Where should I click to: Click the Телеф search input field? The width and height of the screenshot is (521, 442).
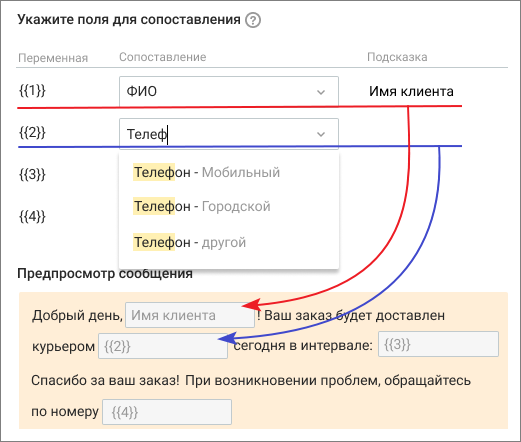tap(229, 134)
